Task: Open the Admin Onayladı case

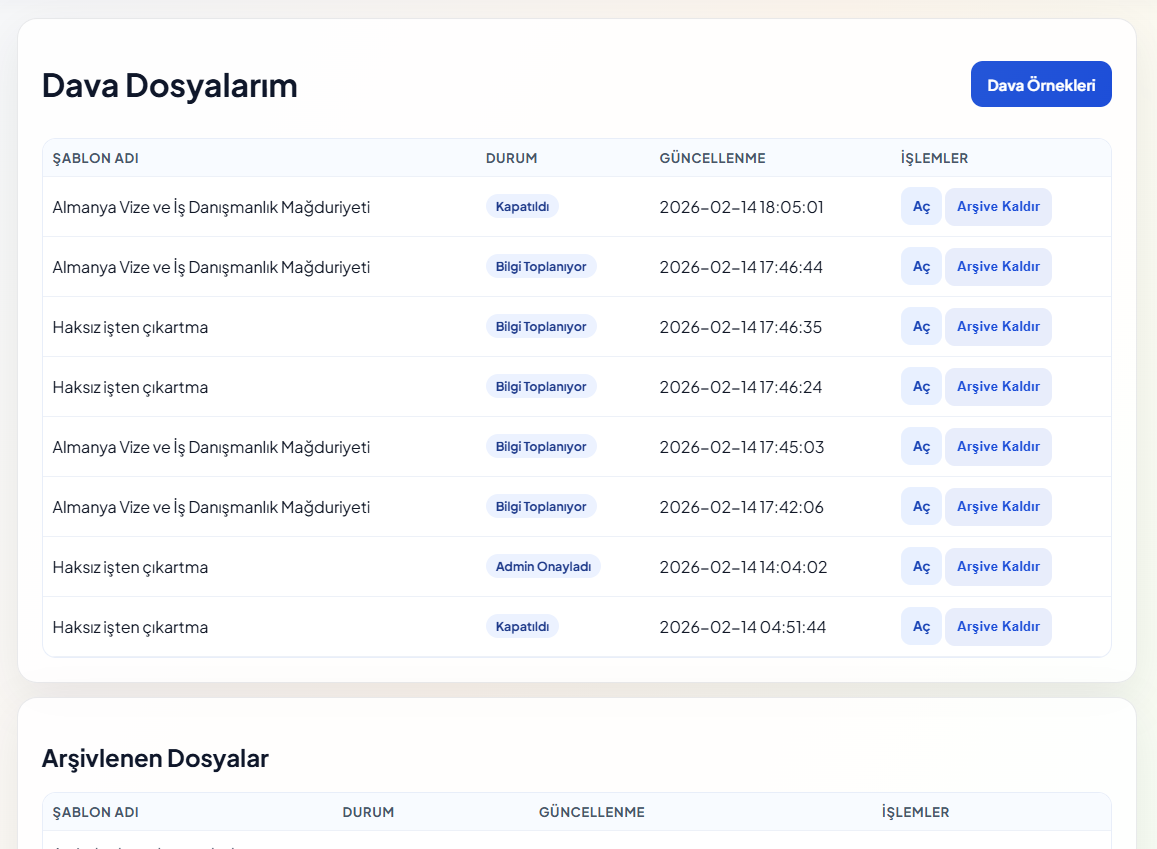Action: click(x=920, y=566)
